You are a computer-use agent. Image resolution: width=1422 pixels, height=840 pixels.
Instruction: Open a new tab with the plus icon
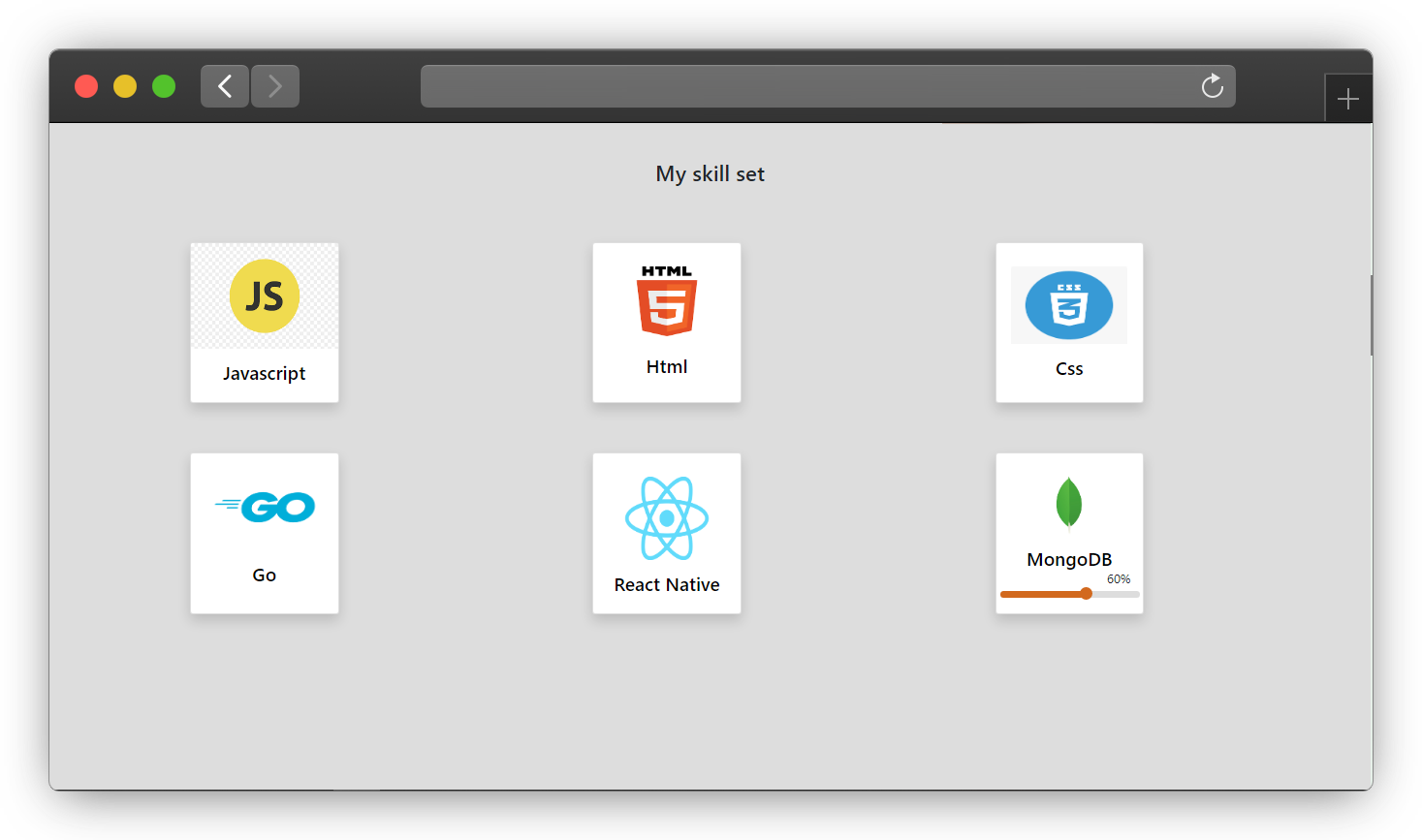(1348, 99)
